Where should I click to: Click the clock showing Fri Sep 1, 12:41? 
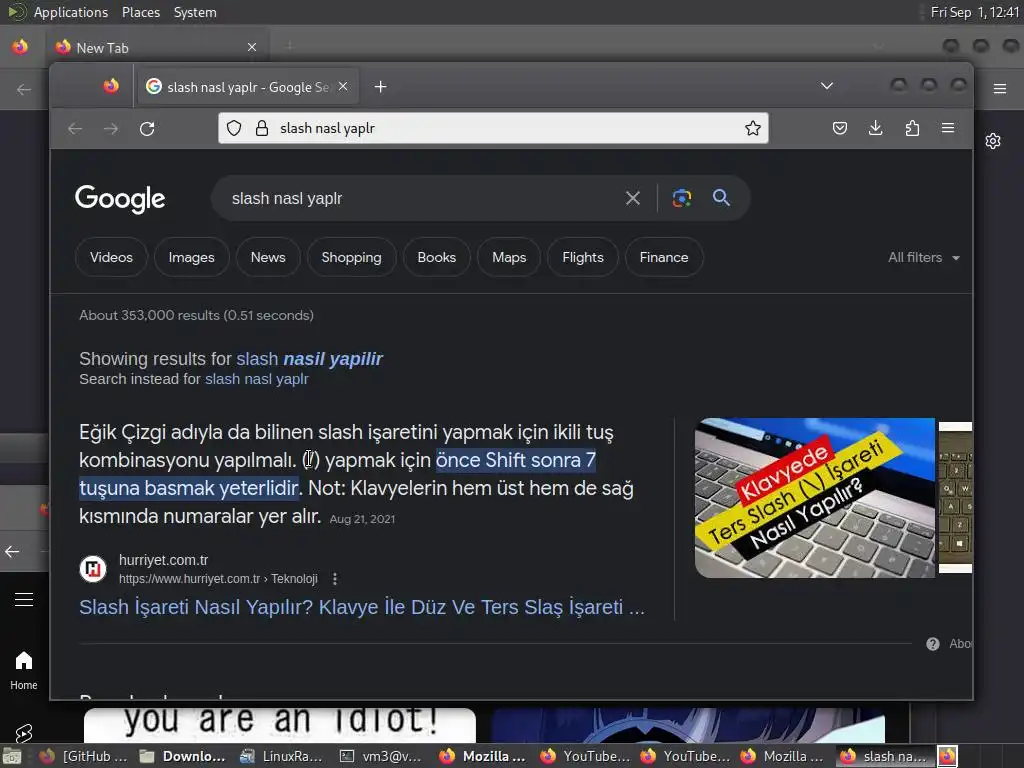tap(975, 12)
